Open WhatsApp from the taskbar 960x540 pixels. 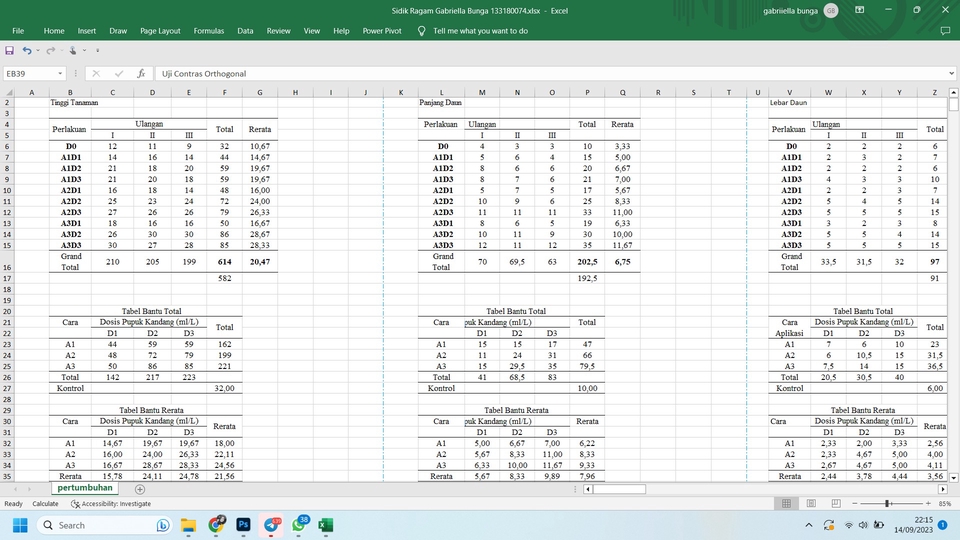(x=298, y=525)
